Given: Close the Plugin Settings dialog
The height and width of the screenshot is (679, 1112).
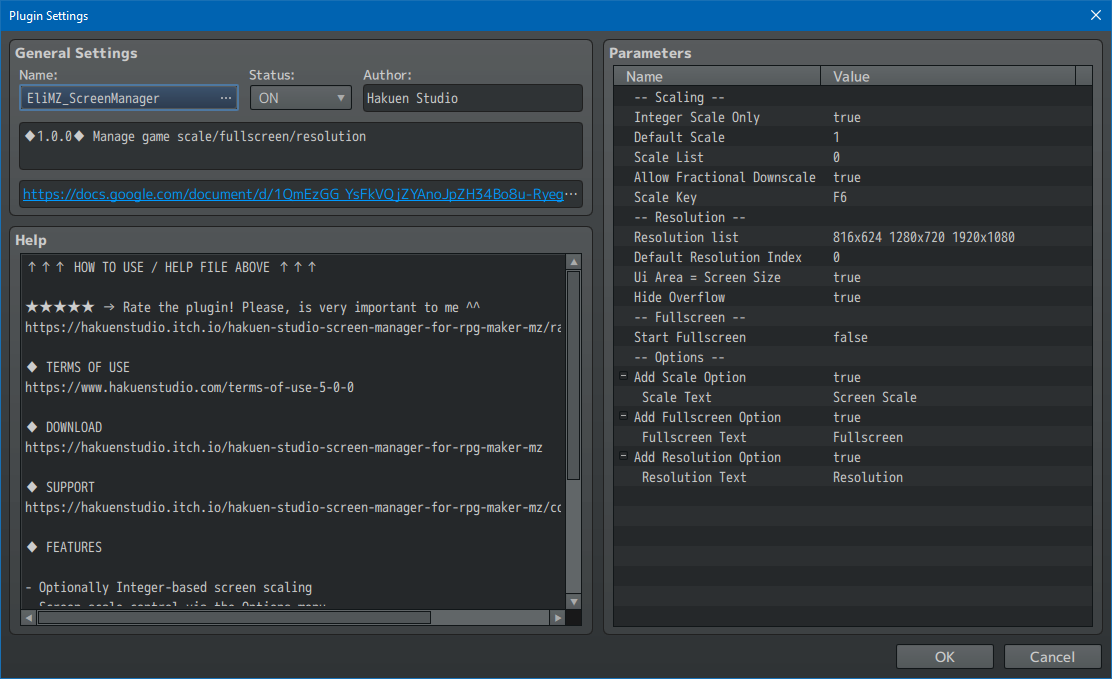Looking at the screenshot, I should [1096, 16].
